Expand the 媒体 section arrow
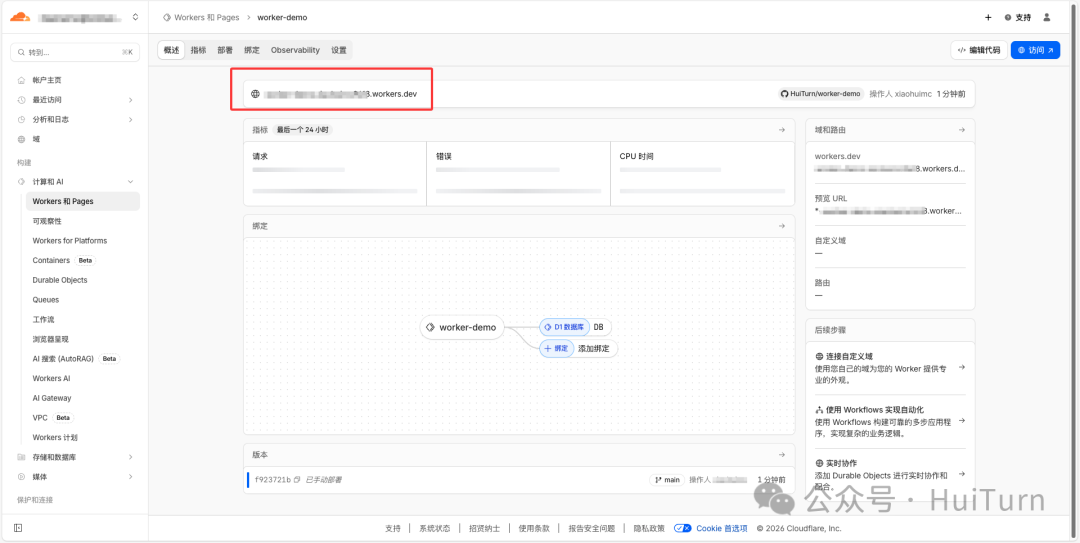 tap(130, 476)
